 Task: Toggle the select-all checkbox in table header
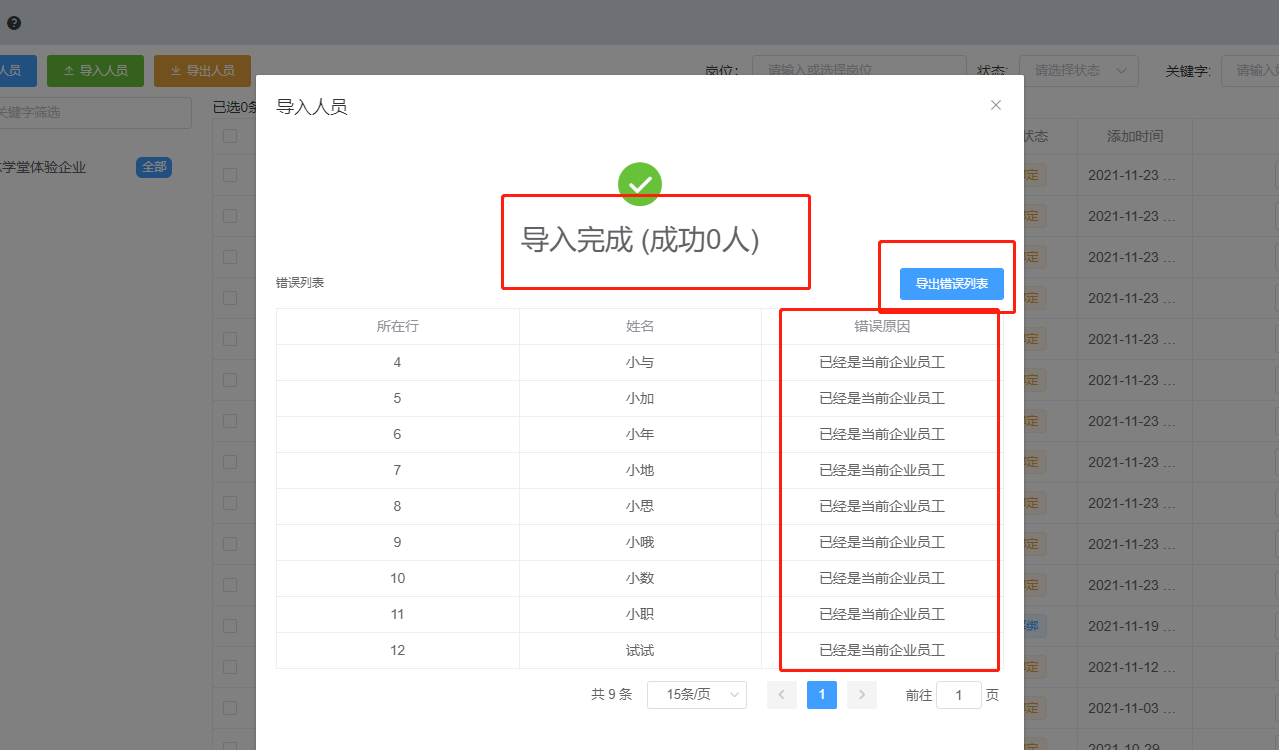(x=230, y=136)
